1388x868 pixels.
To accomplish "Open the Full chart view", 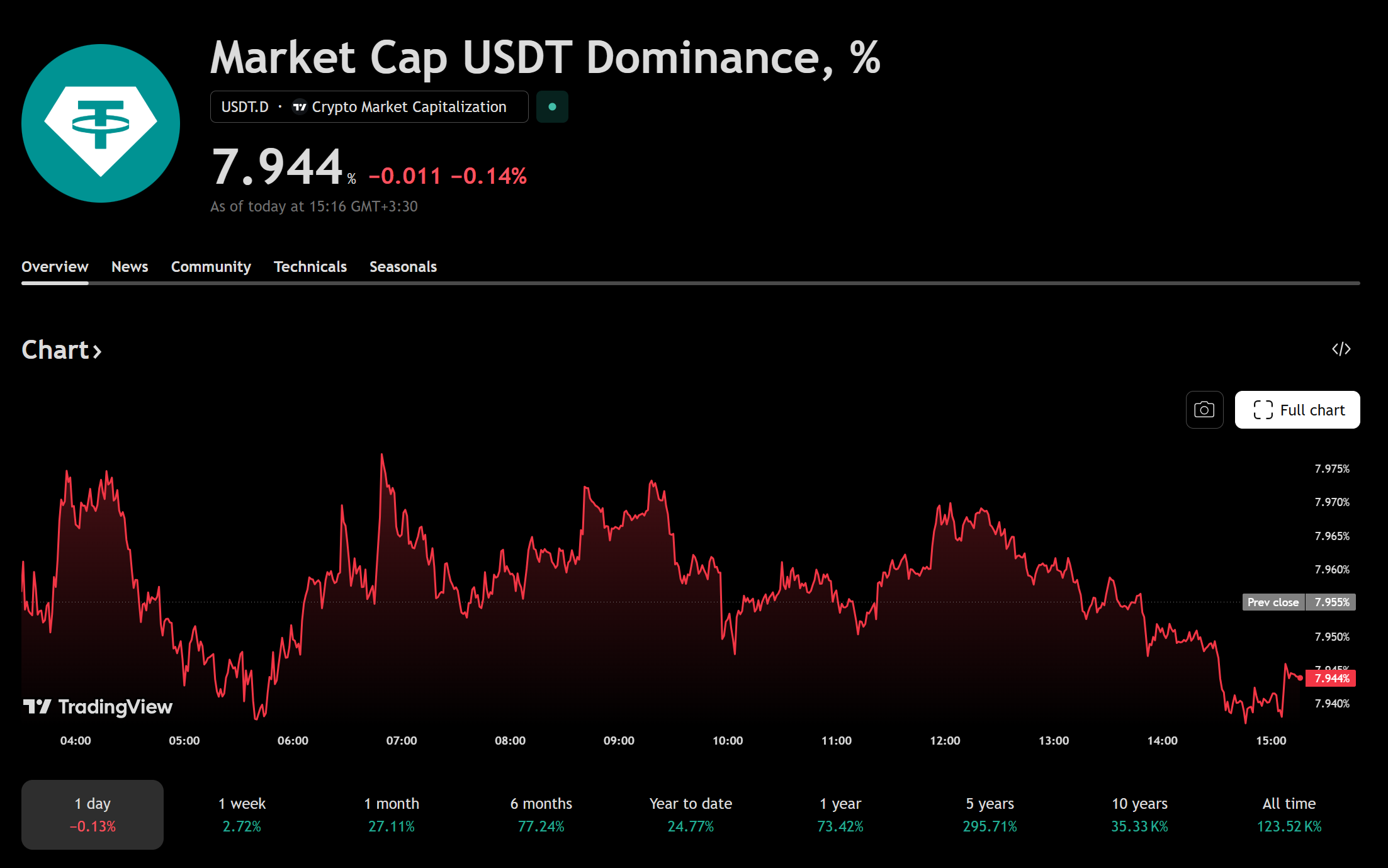I will pos(1297,410).
